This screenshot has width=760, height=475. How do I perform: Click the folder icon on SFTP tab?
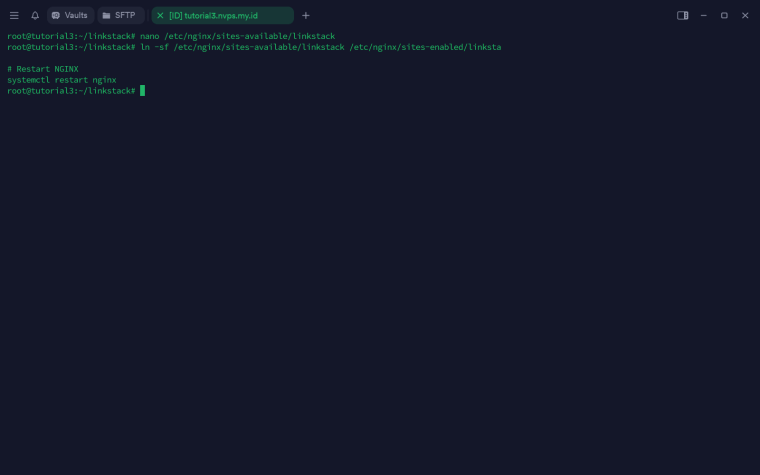click(x=106, y=16)
